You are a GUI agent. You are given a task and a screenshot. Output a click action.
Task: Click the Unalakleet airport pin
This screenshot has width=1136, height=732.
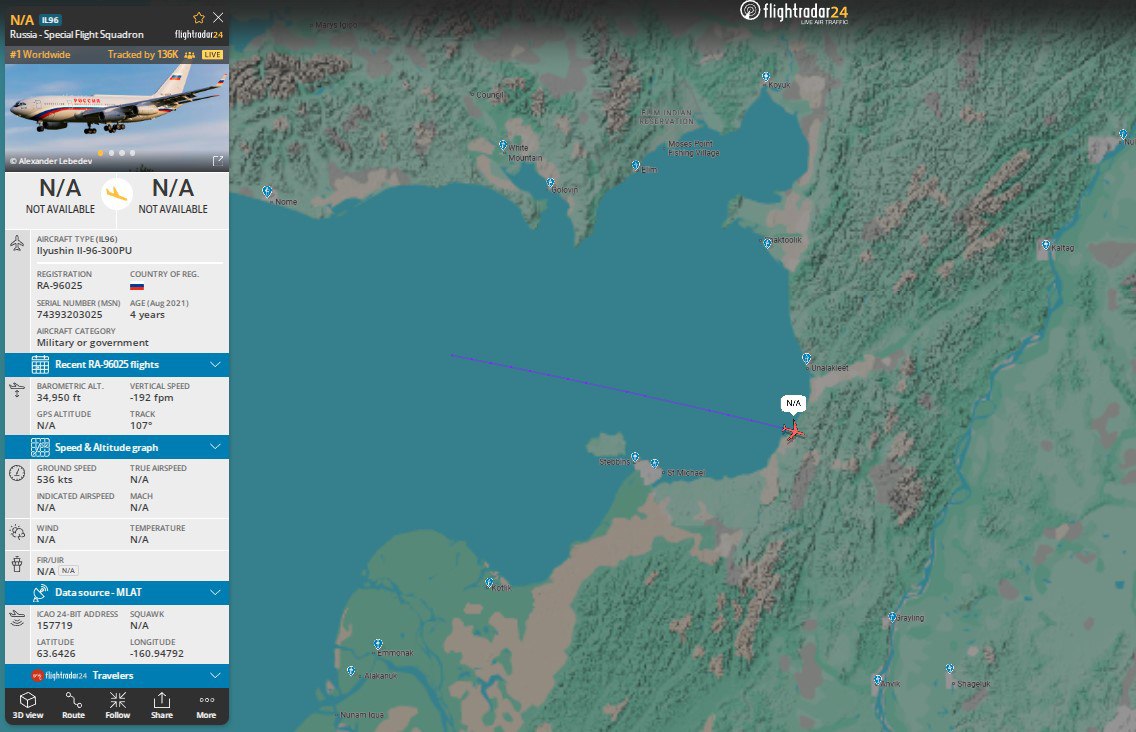806,358
